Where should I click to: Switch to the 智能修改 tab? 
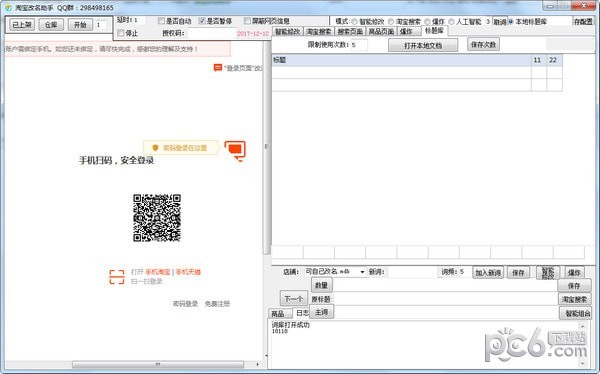[x=287, y=31]
